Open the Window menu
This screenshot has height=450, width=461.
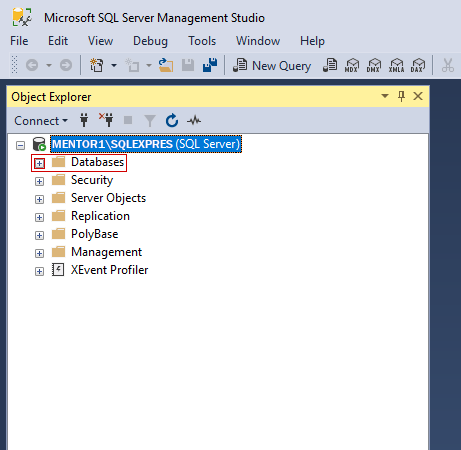[x=258, y=41]
